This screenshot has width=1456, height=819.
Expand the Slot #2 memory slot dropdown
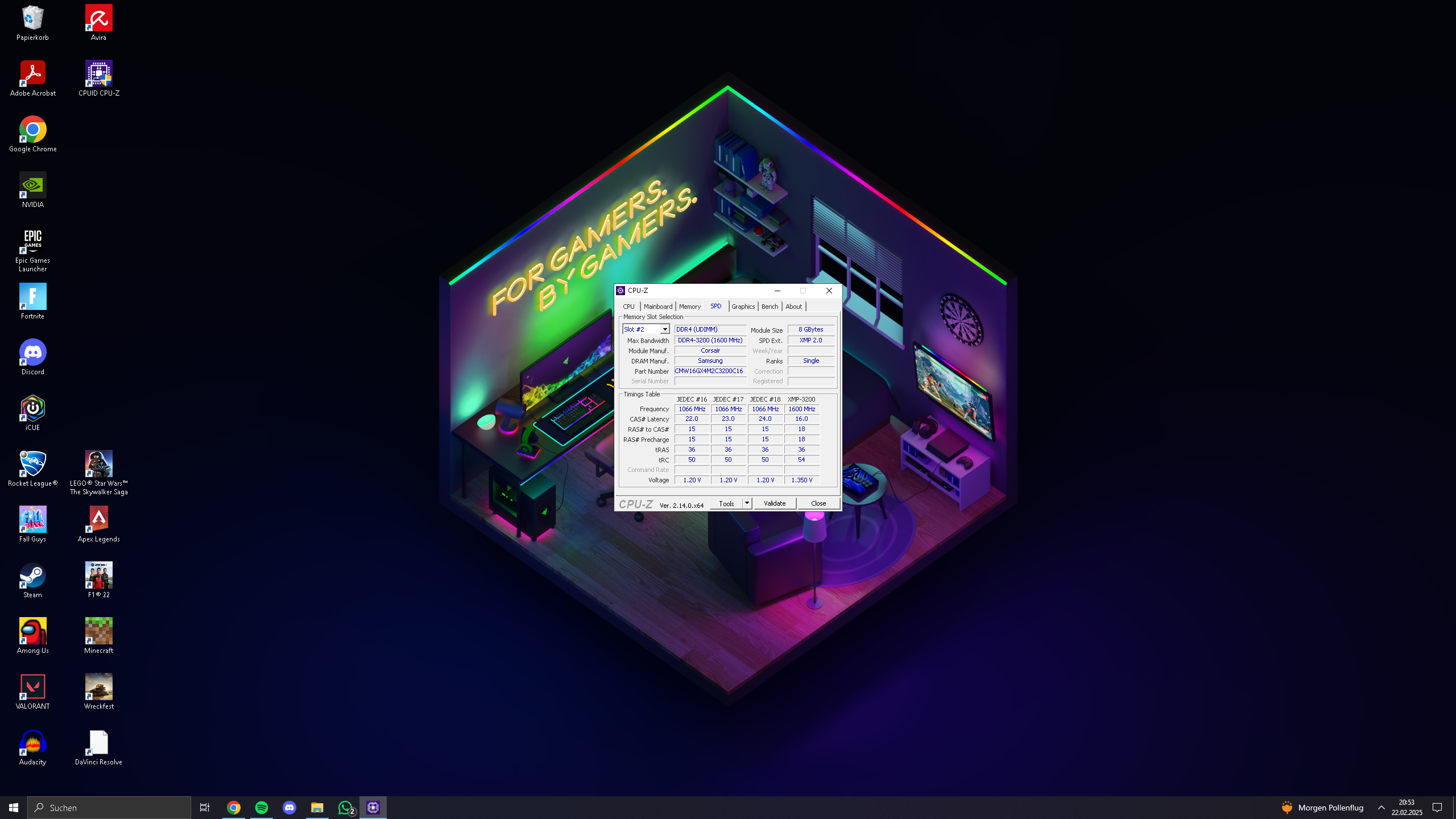(664, 329)
